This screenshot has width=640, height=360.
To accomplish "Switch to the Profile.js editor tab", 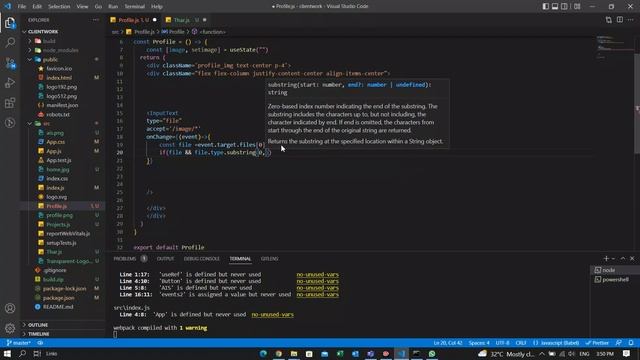I will [133, 20].
